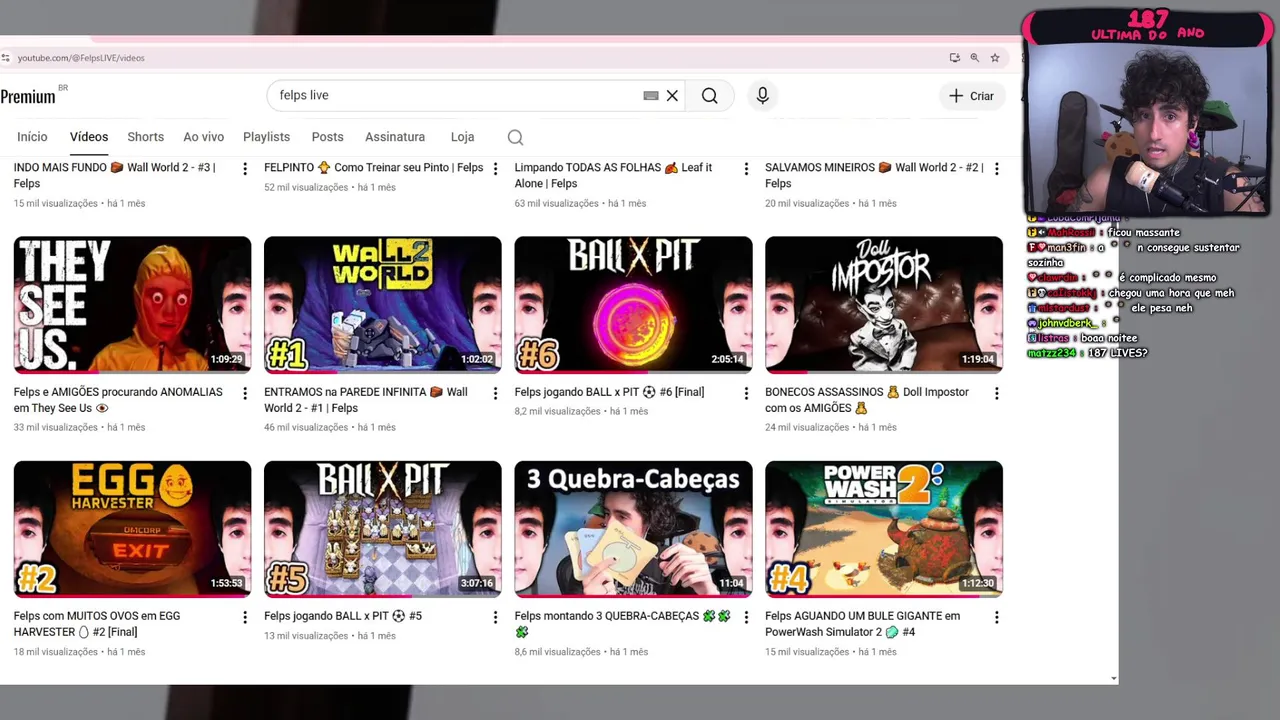Open options menu for INDO MAIS FUNDO video

pos(245,170)
